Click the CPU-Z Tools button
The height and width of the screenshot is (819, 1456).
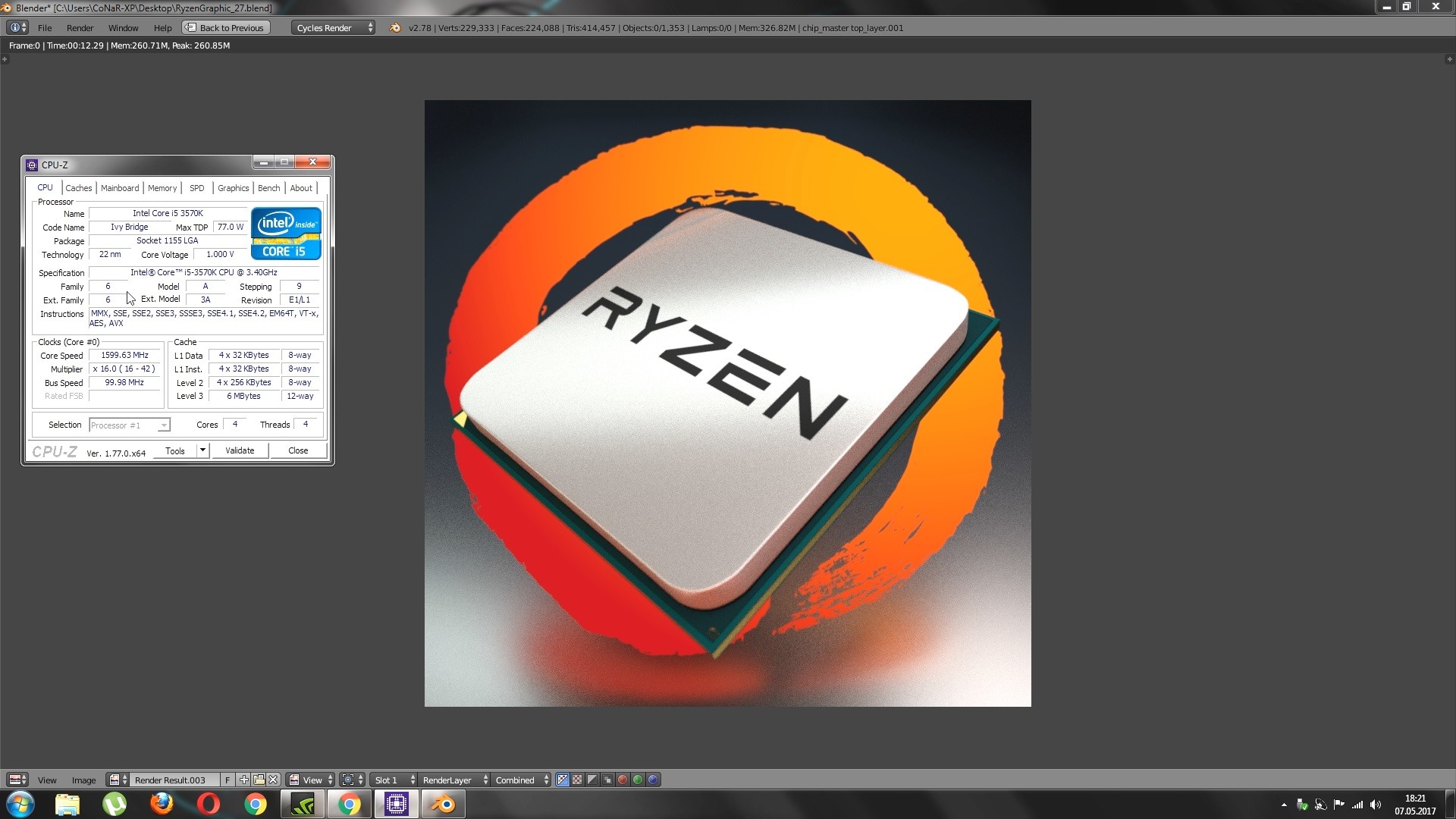(x=175, y=450)
